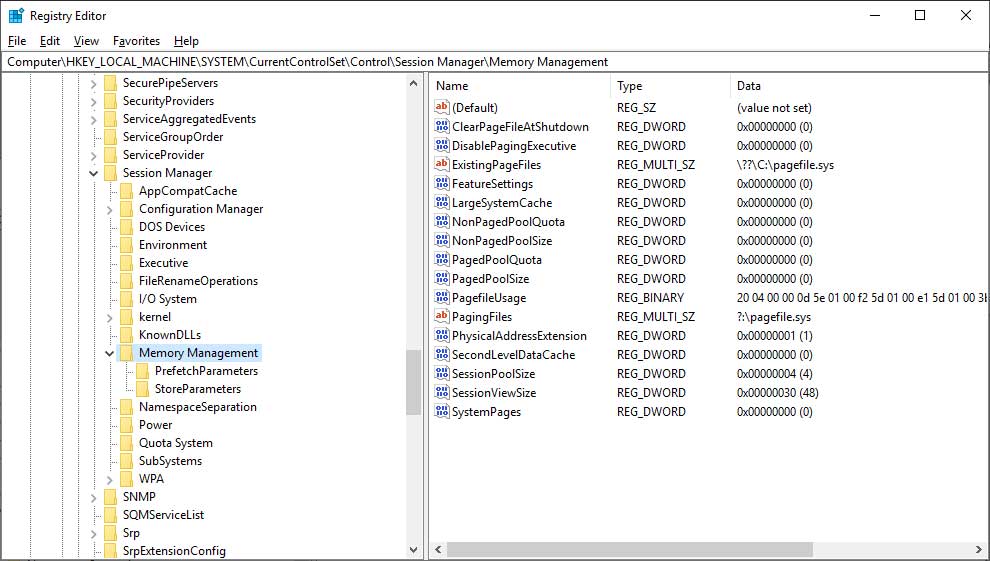This screenshot has width=990, height=561.
Task: Collapse the Session Manager tree node
Action: click(x=94, y=173)
